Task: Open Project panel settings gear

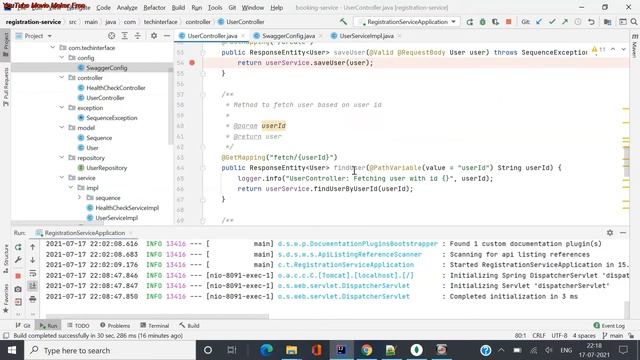Action: (x=154, y=36)
